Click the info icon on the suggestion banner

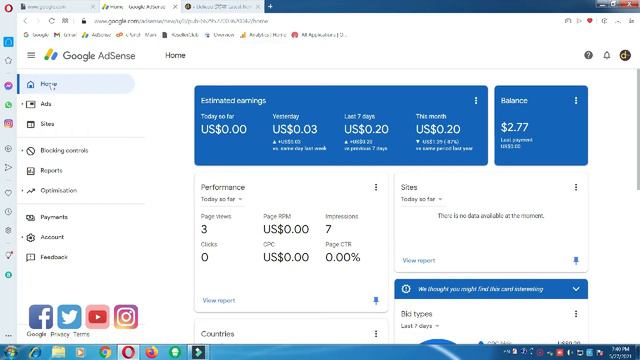pos(406,289)
